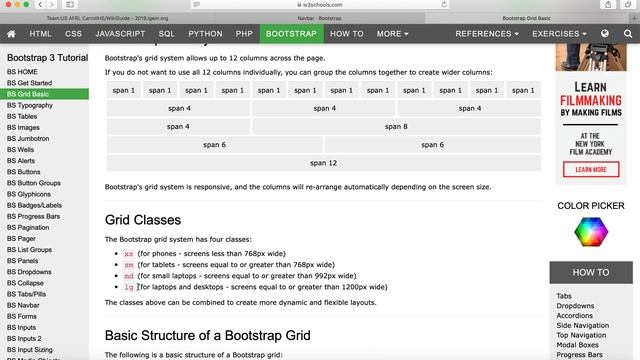Open Modal Boxes how-to link
The width and height of the screenshot is (640, 360).
click(577, 345)
